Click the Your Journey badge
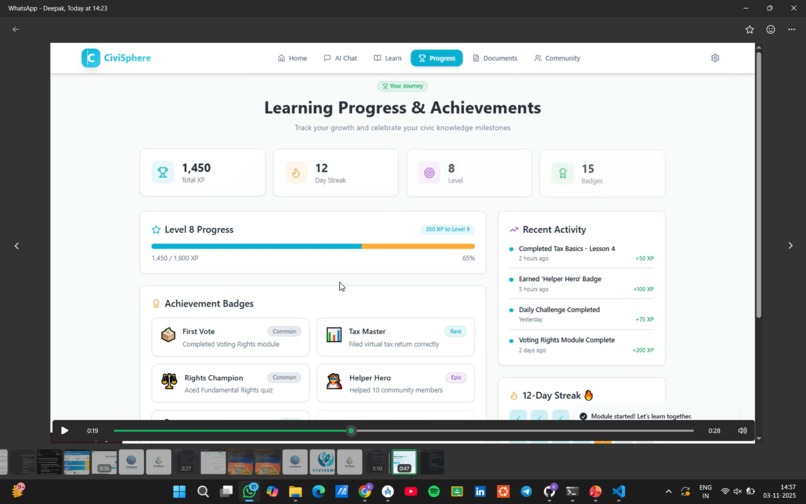The image size is (806, 504). click(x=402, y=86)
